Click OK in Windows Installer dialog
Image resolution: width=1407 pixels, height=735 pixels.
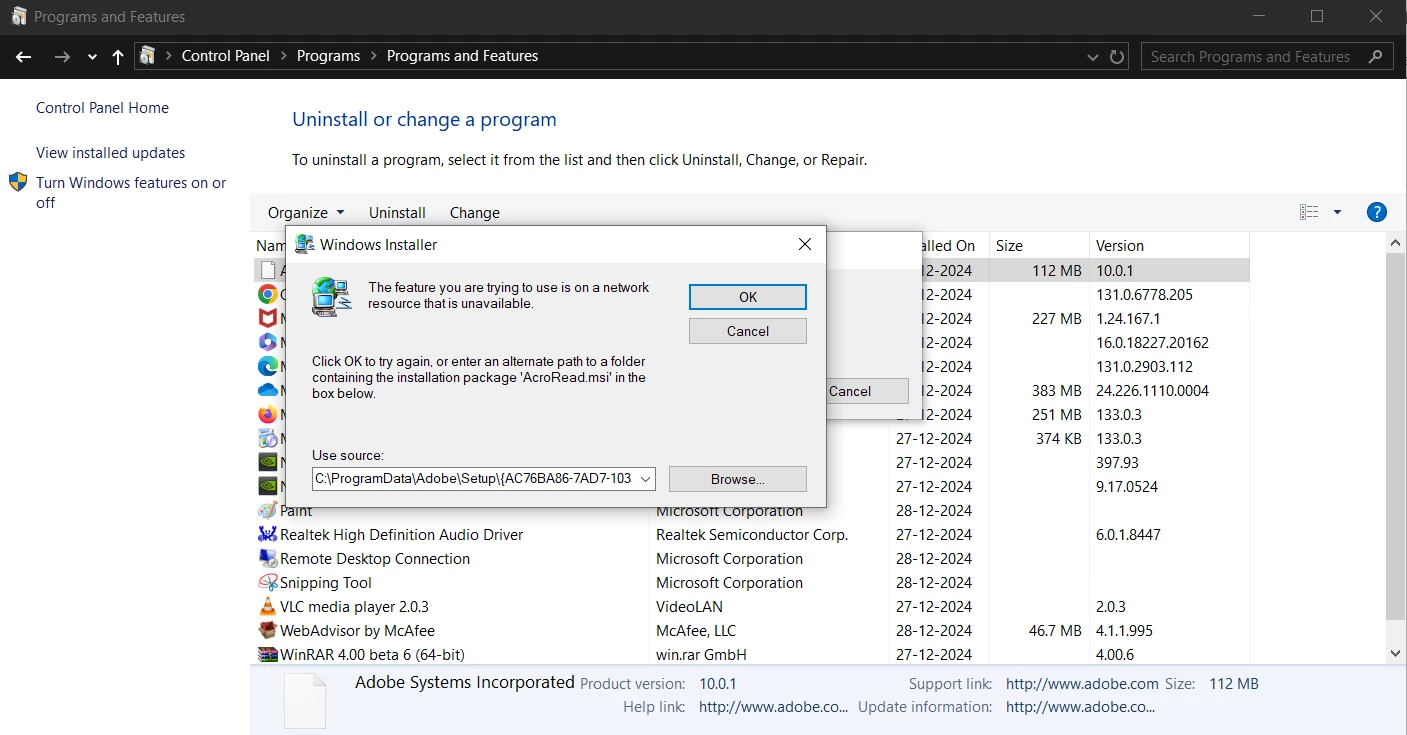[x=747, y=297]
